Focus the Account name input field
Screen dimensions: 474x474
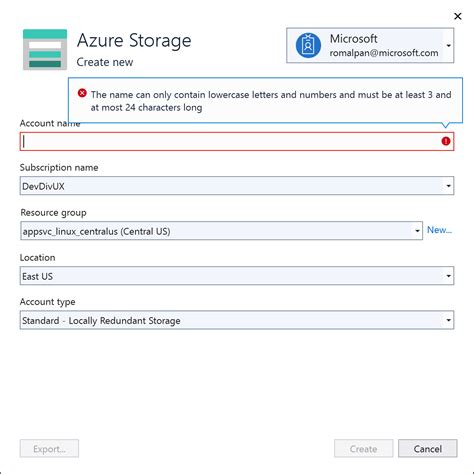point(237,141)
